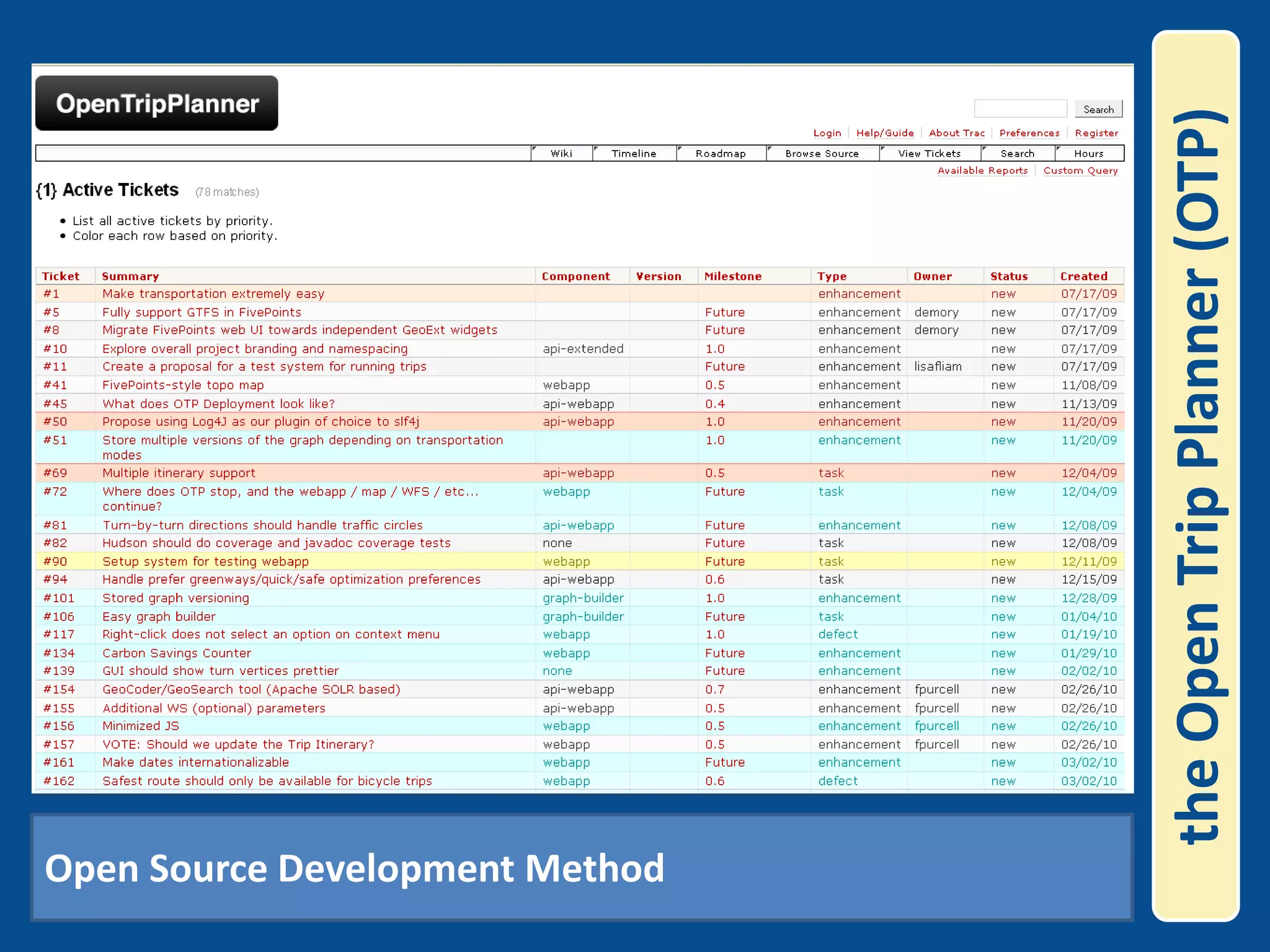Sort by the Milestone column header

(x=732, y=276)
